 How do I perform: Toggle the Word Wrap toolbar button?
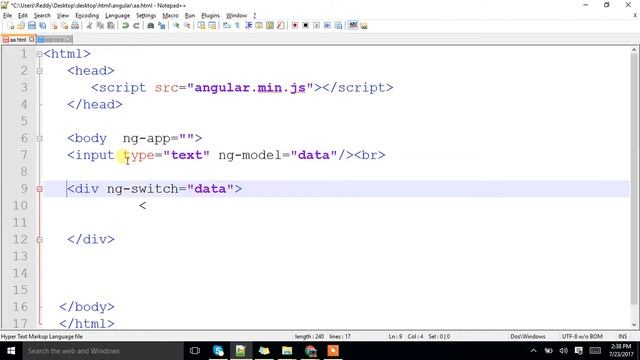pyautogui.click(x=227, y=26)
